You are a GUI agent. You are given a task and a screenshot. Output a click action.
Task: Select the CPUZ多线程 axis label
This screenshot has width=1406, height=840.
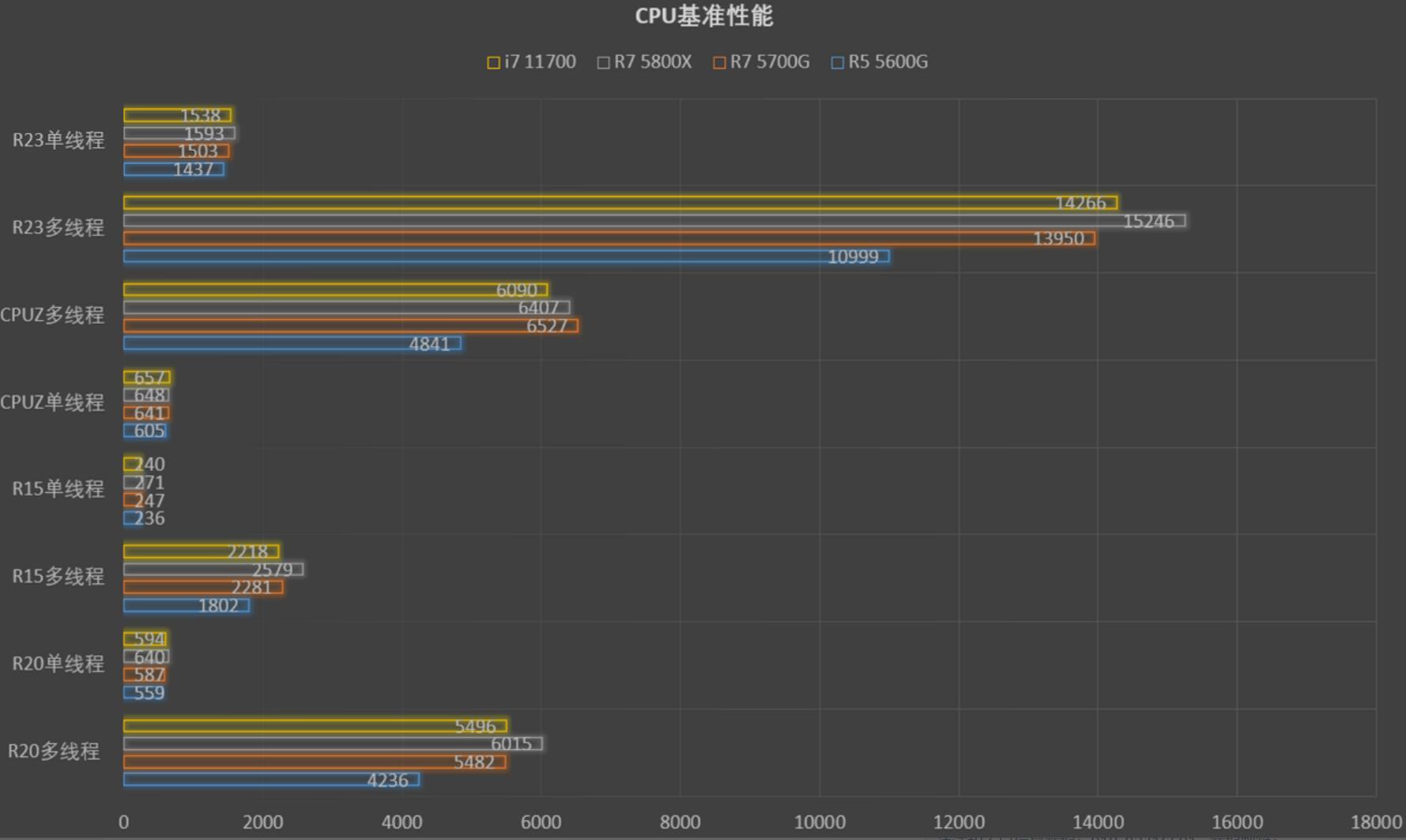(x=54, y=316)
